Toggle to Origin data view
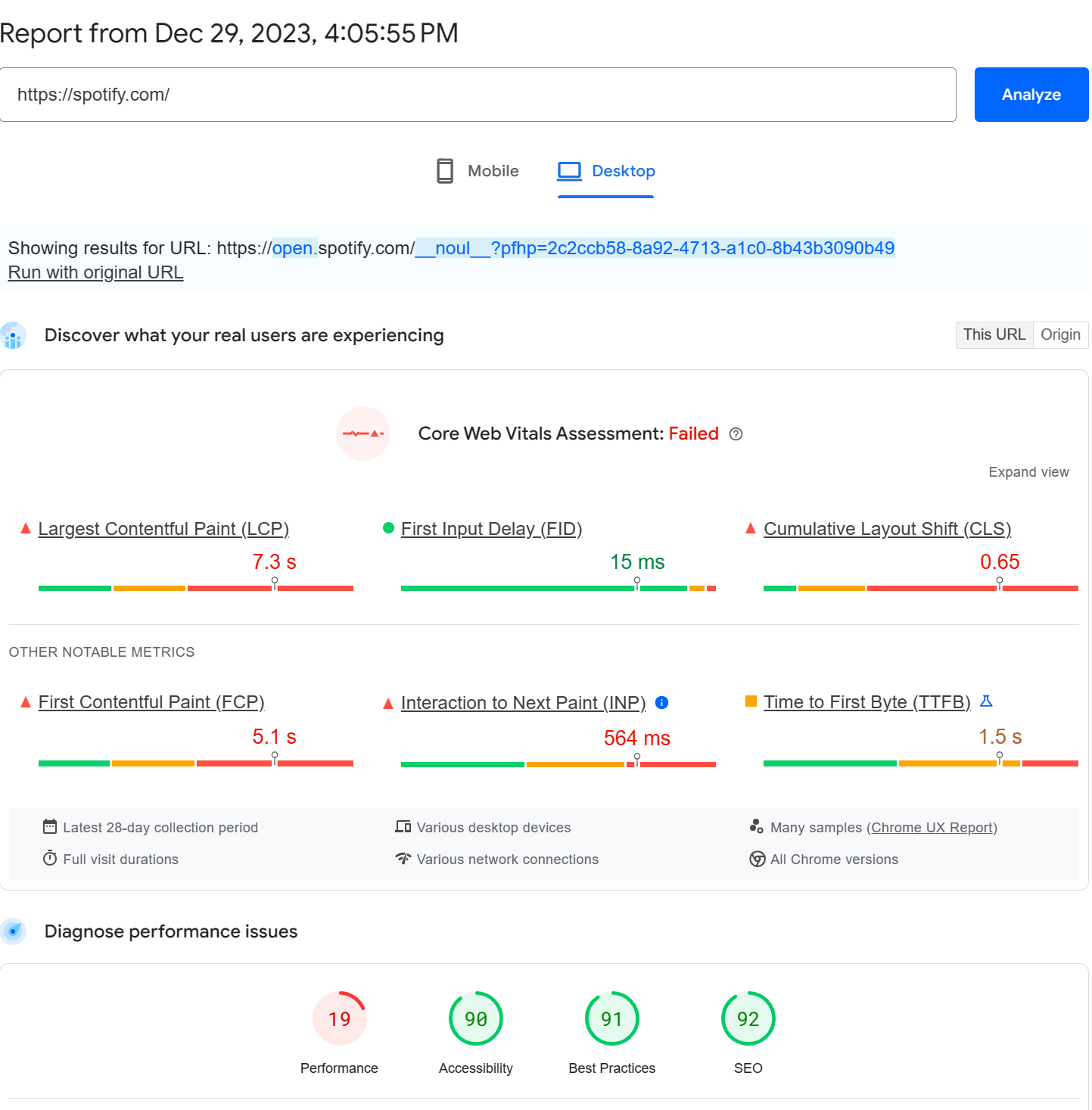Screen dimensions: 1092x1110 pyautogui.click(x=1059, y=335)
